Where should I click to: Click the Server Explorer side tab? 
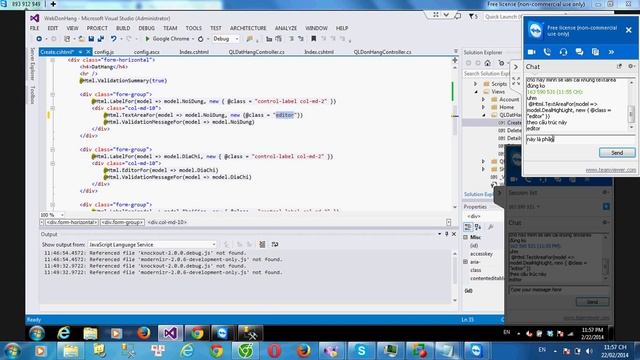coord(32,64)
